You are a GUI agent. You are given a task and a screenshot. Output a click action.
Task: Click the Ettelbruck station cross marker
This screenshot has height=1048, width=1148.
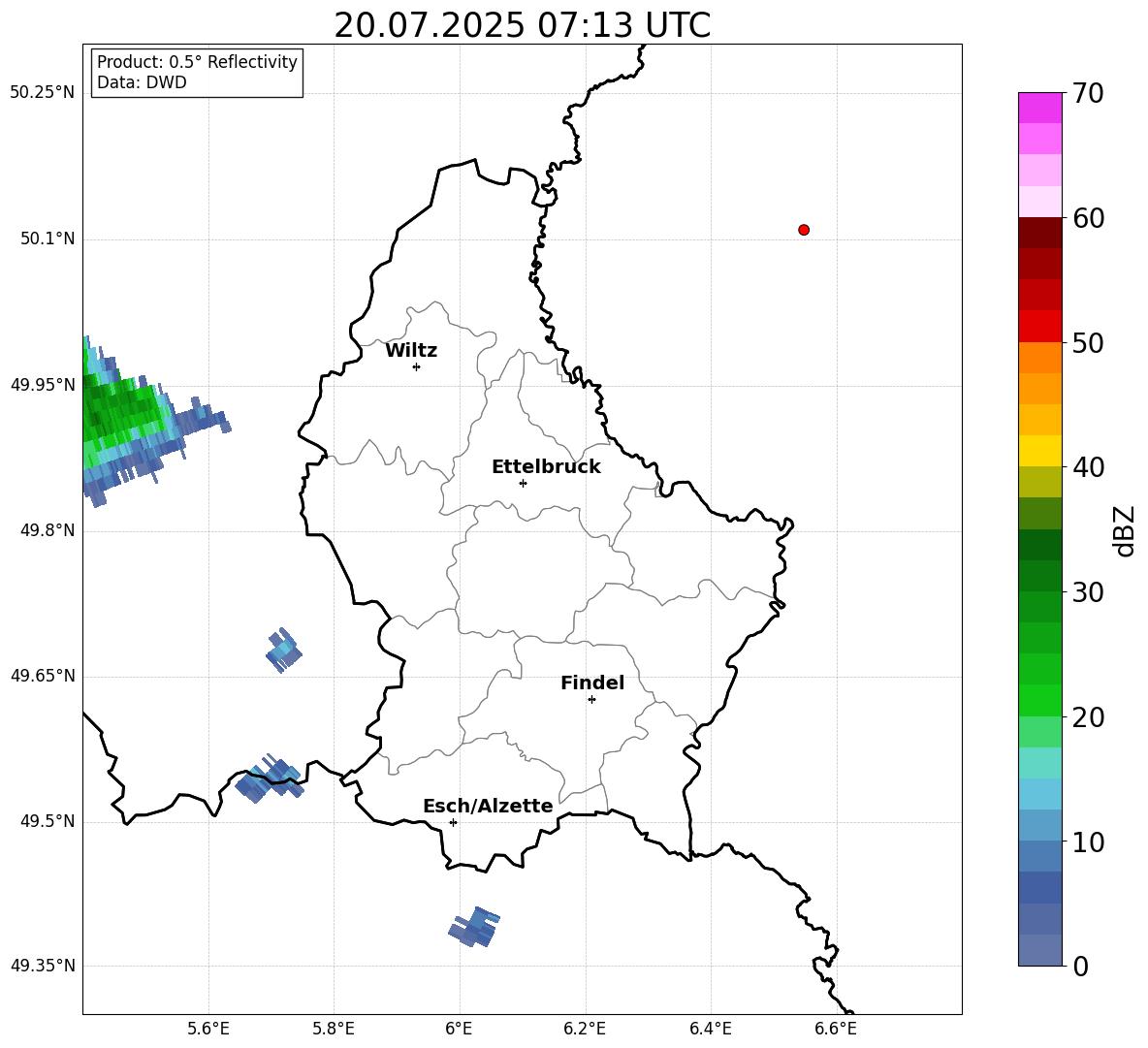pos(523,483)
